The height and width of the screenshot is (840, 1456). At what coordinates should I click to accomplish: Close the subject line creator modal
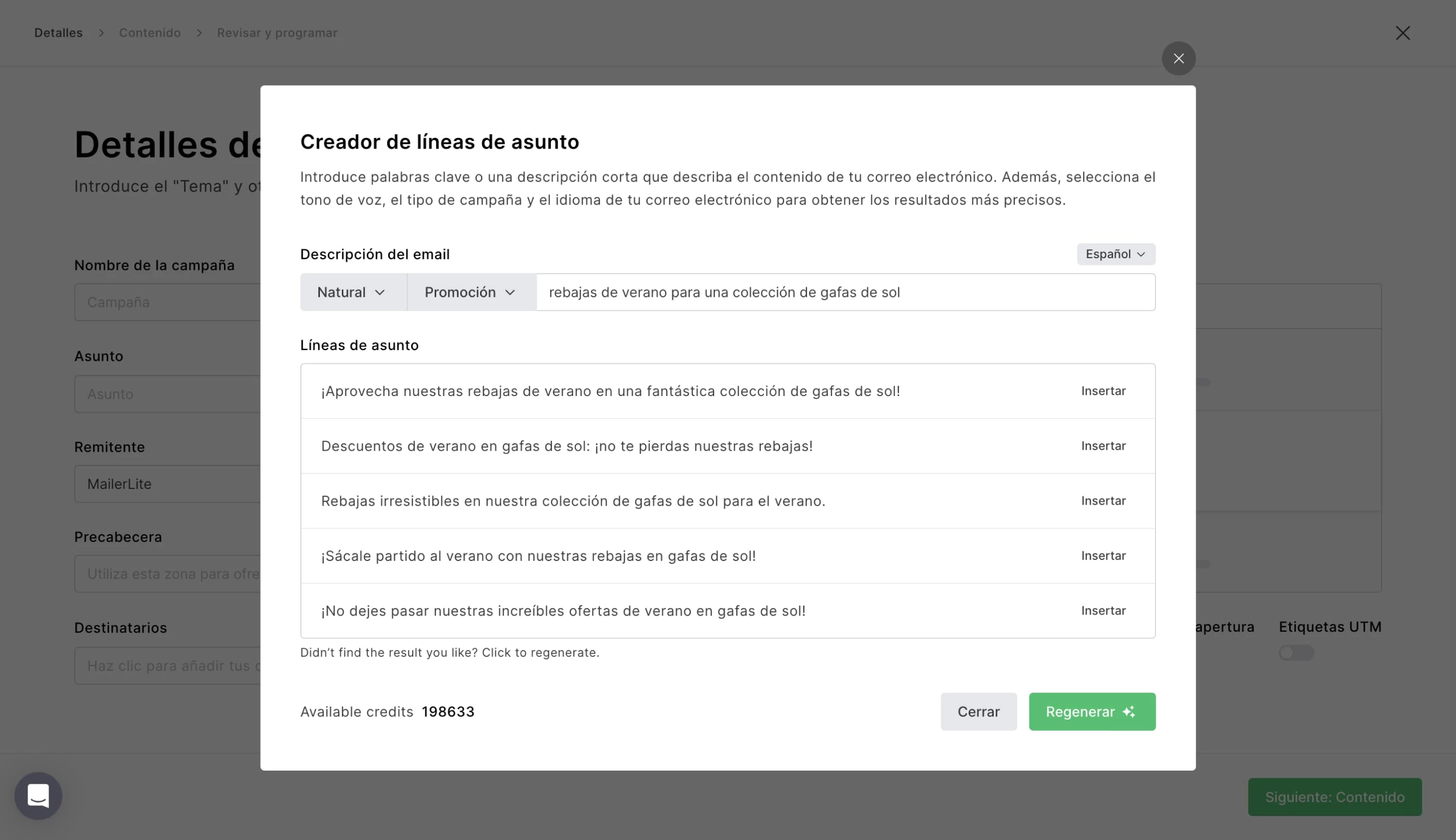1178,58
